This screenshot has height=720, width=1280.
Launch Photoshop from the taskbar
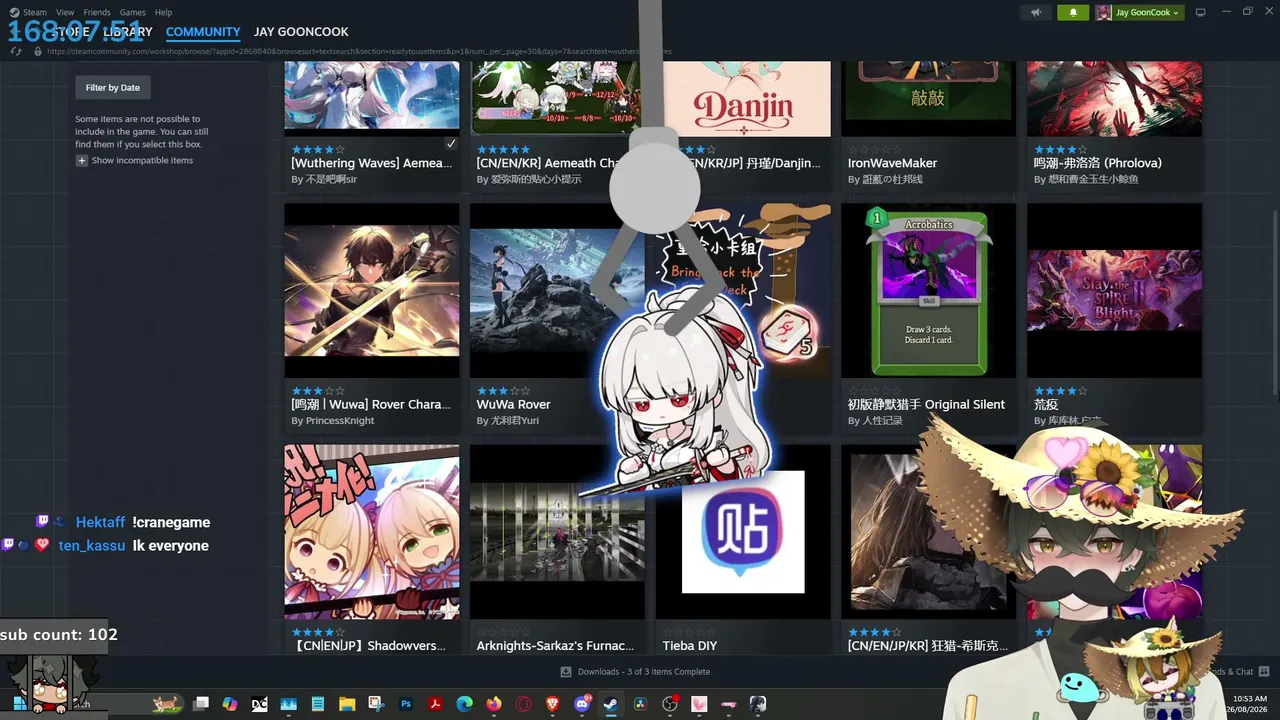coord(406,704)
